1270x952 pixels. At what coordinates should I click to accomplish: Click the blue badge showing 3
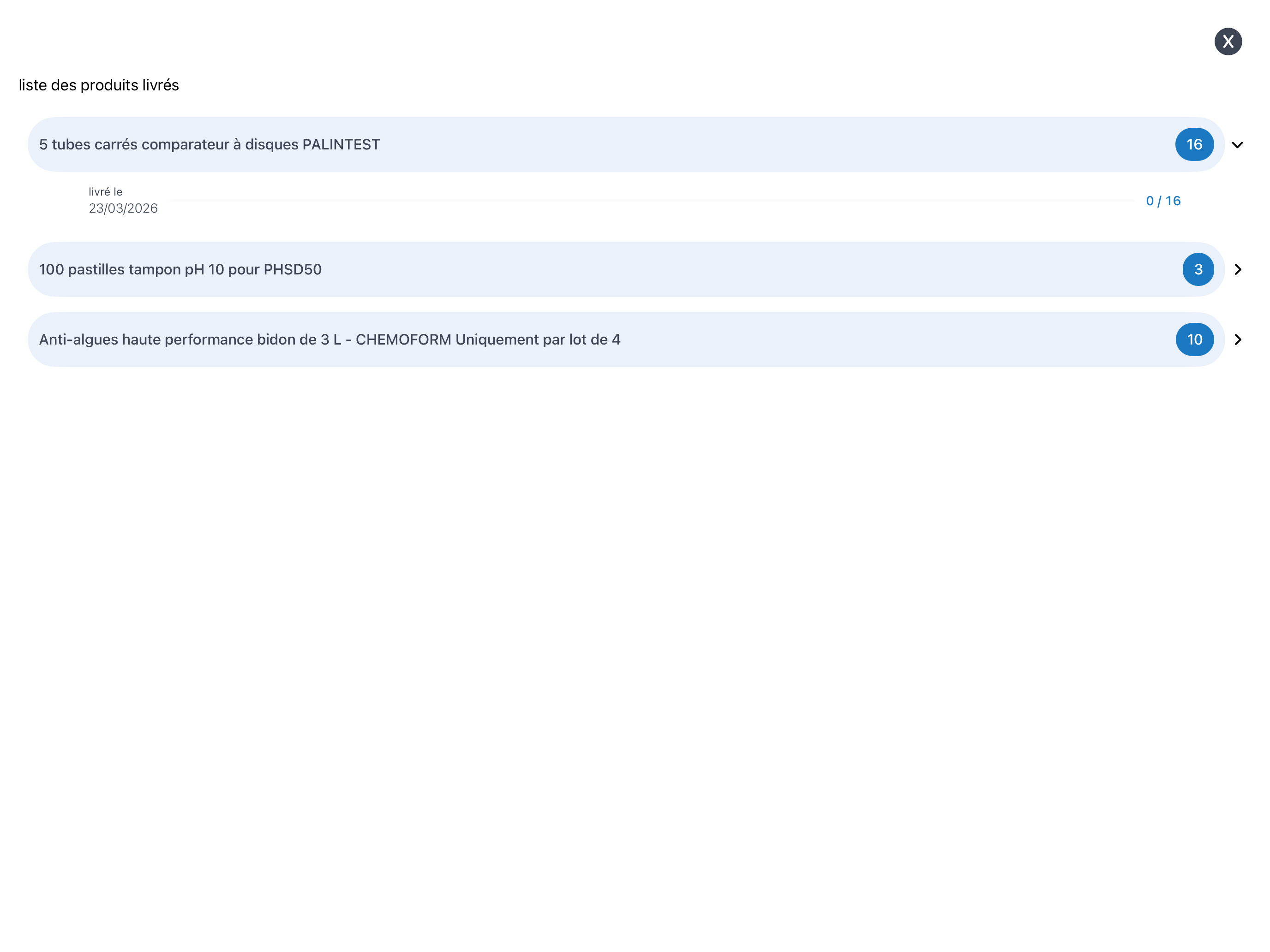coord(1198,270)
